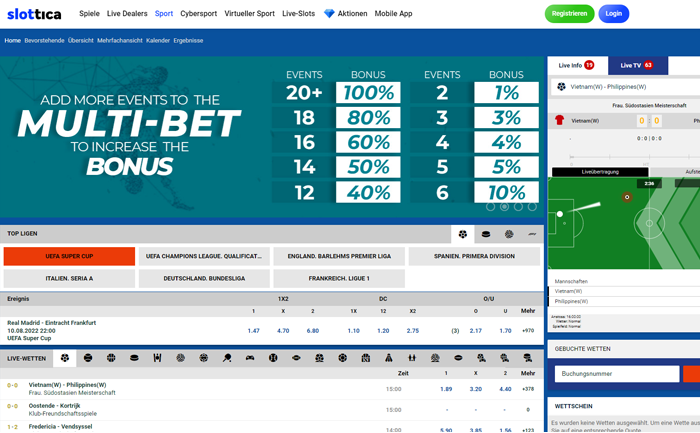Click the Multi-Bet bonus banner
Screen dimensions: 700x433
point(272,137)
